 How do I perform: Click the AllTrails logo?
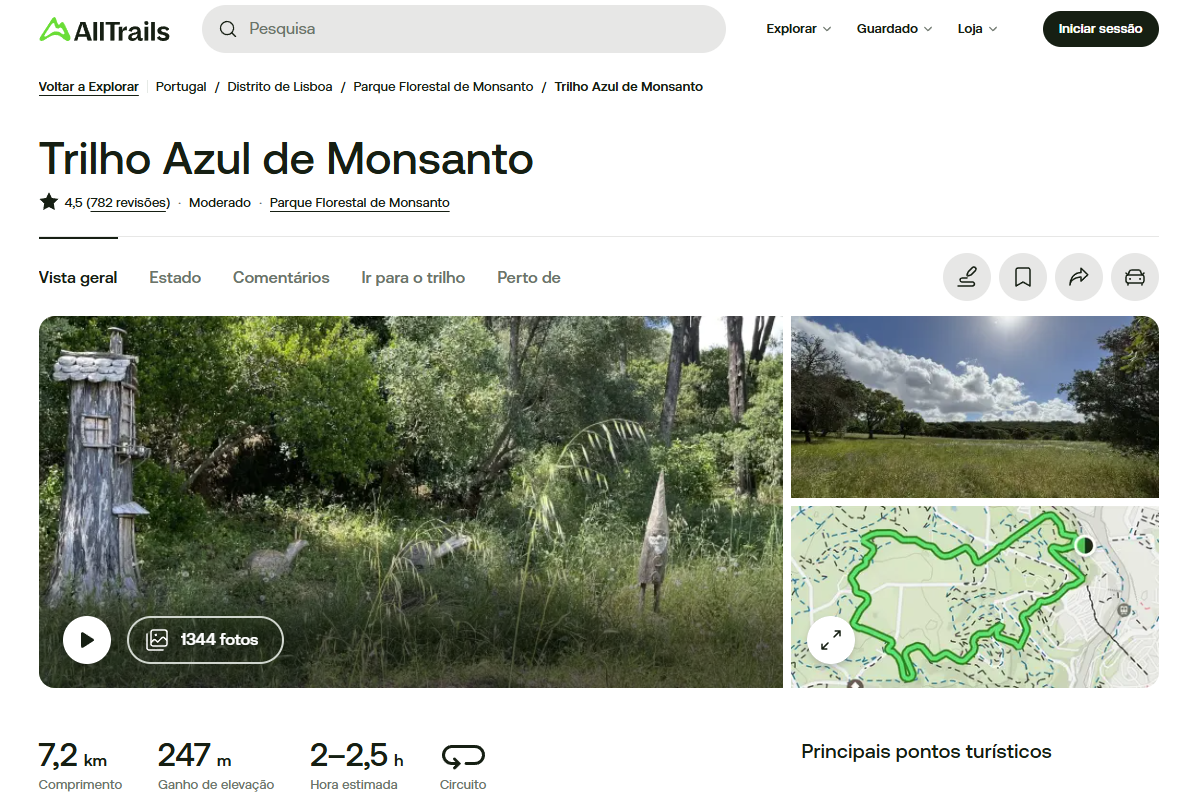pyautogui.click(x=104, y=30)
